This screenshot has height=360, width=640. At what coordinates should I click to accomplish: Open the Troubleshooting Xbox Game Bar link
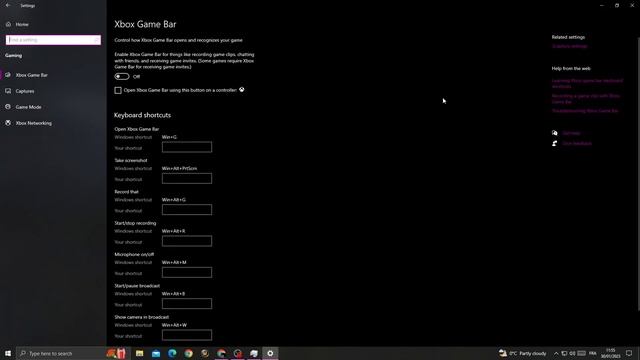tap(585, 111)
